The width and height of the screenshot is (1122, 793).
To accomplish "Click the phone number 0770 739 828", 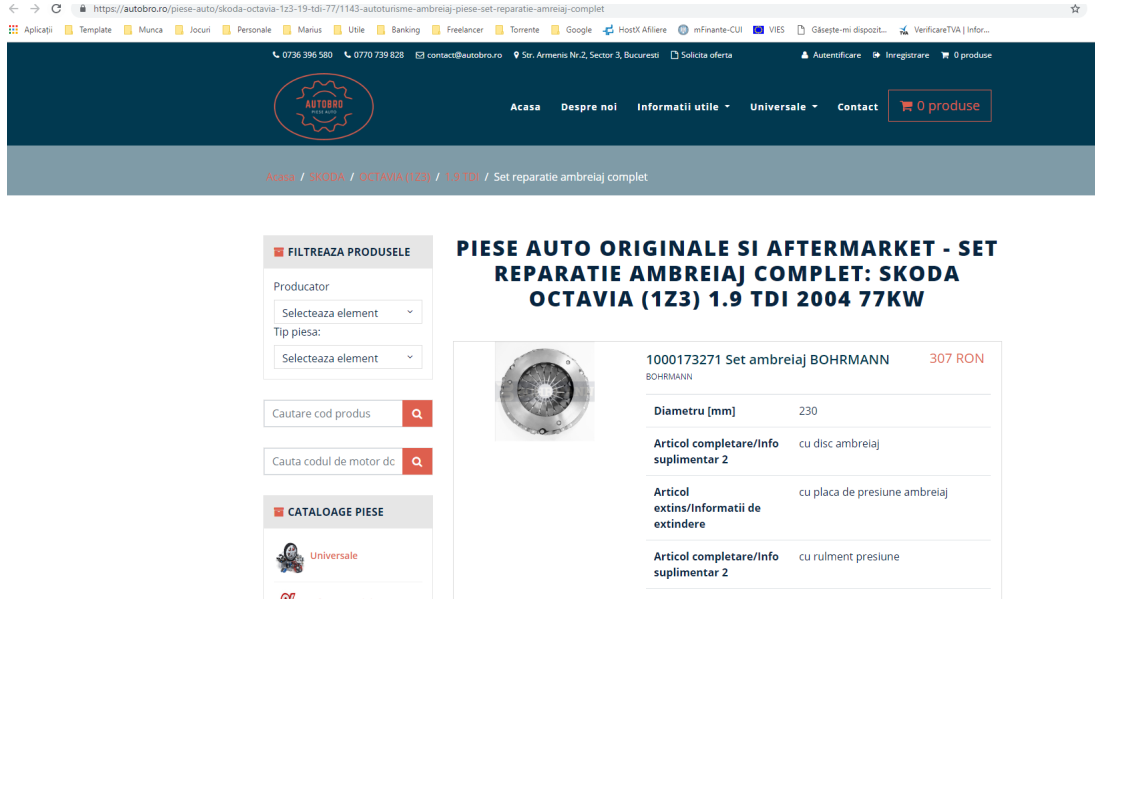I will pyautogui.click(x=374, y=55).
